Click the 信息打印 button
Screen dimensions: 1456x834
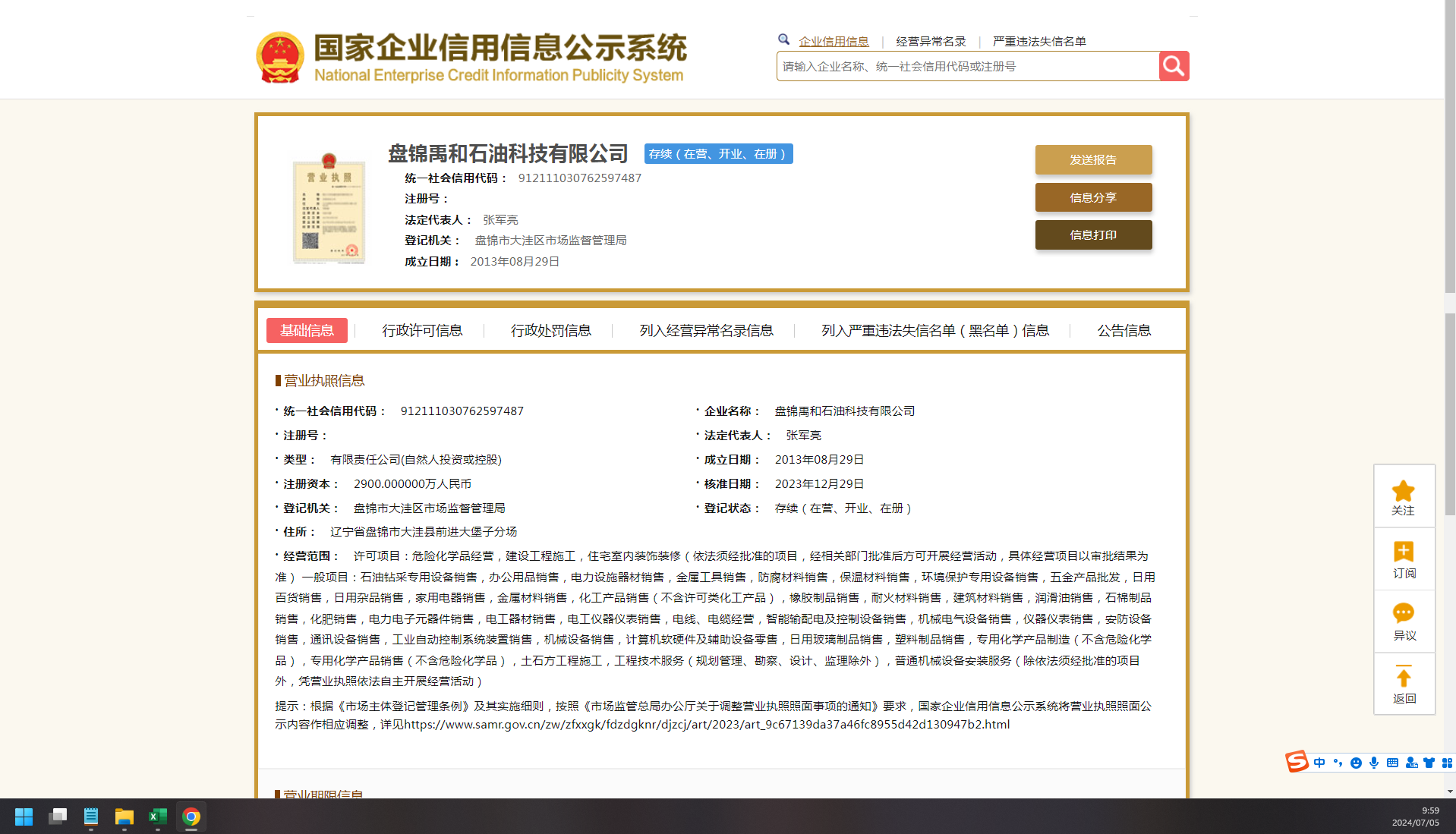point(1093,234)
